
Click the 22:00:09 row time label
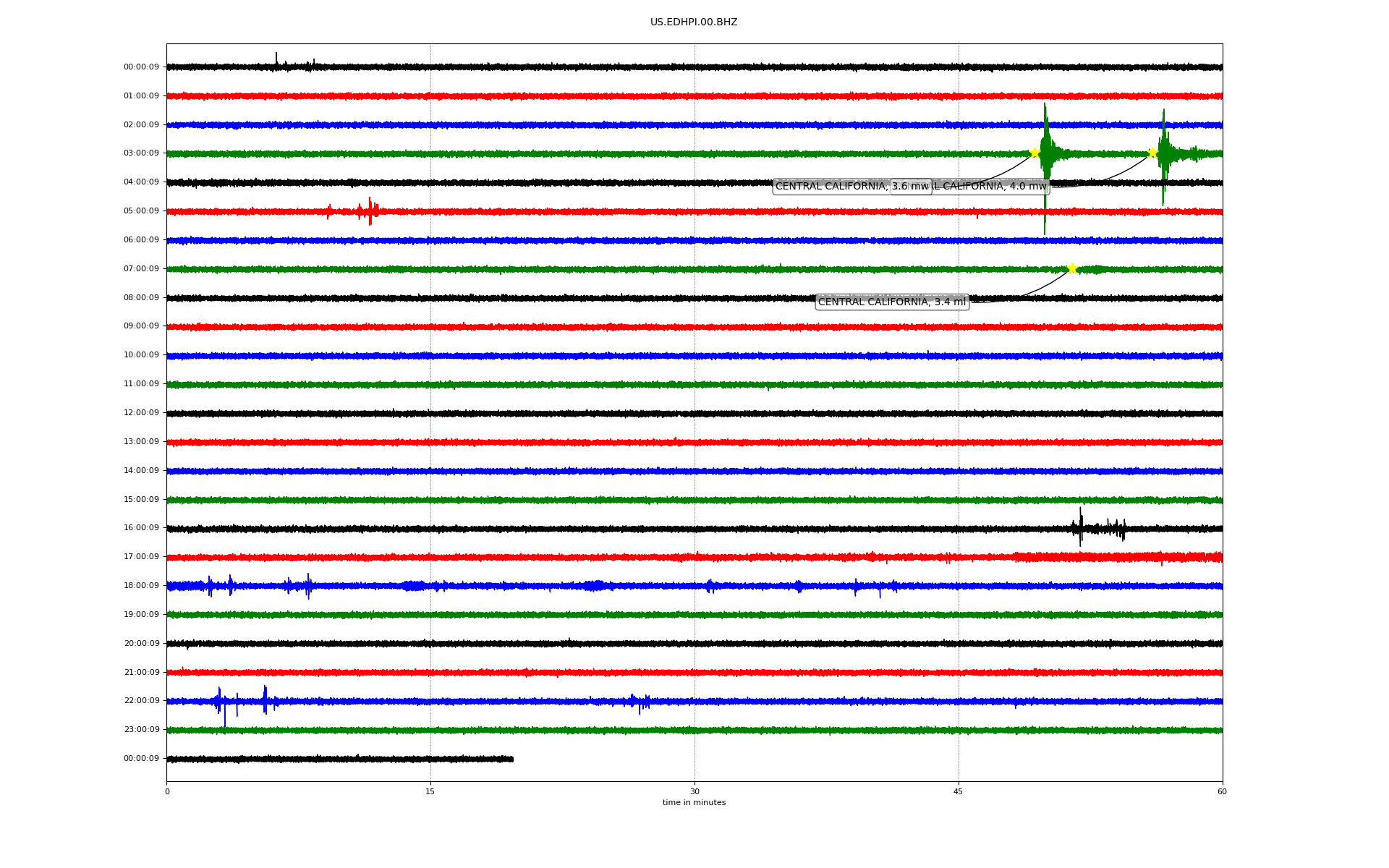141,701
